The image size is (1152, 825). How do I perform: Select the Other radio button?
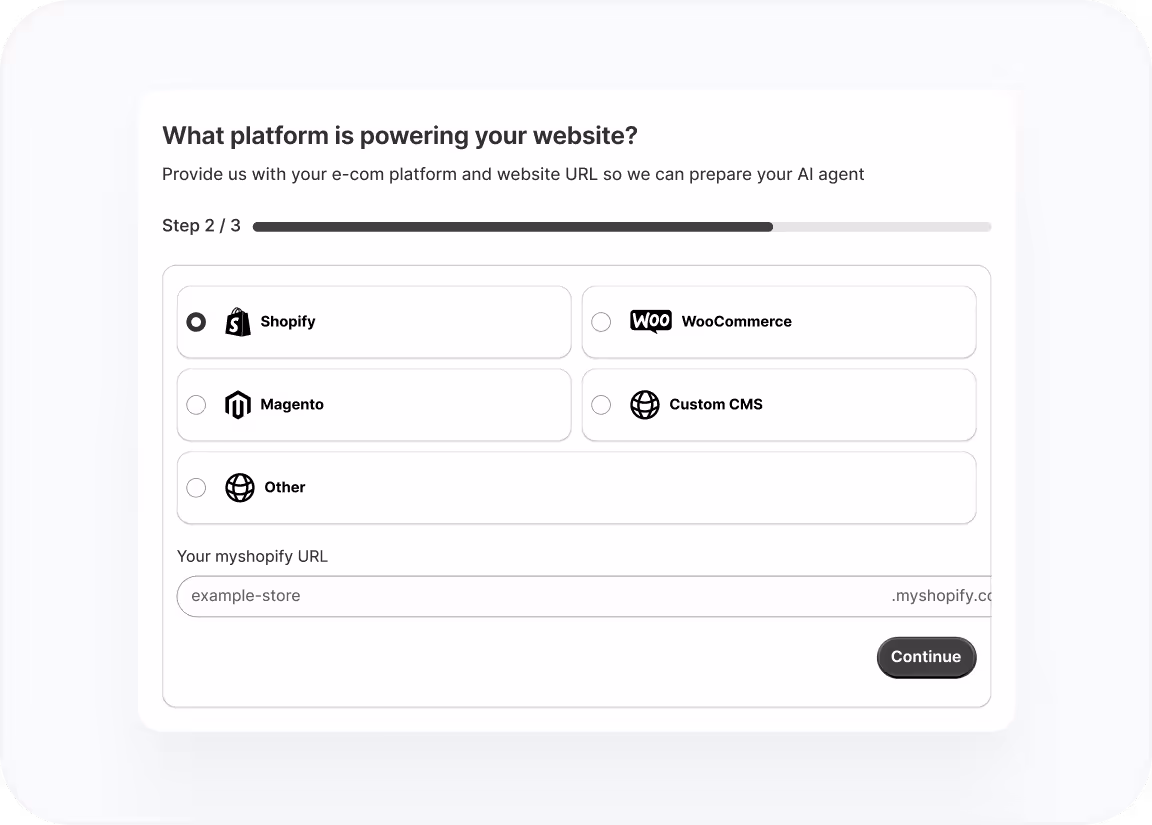point(196,487)
